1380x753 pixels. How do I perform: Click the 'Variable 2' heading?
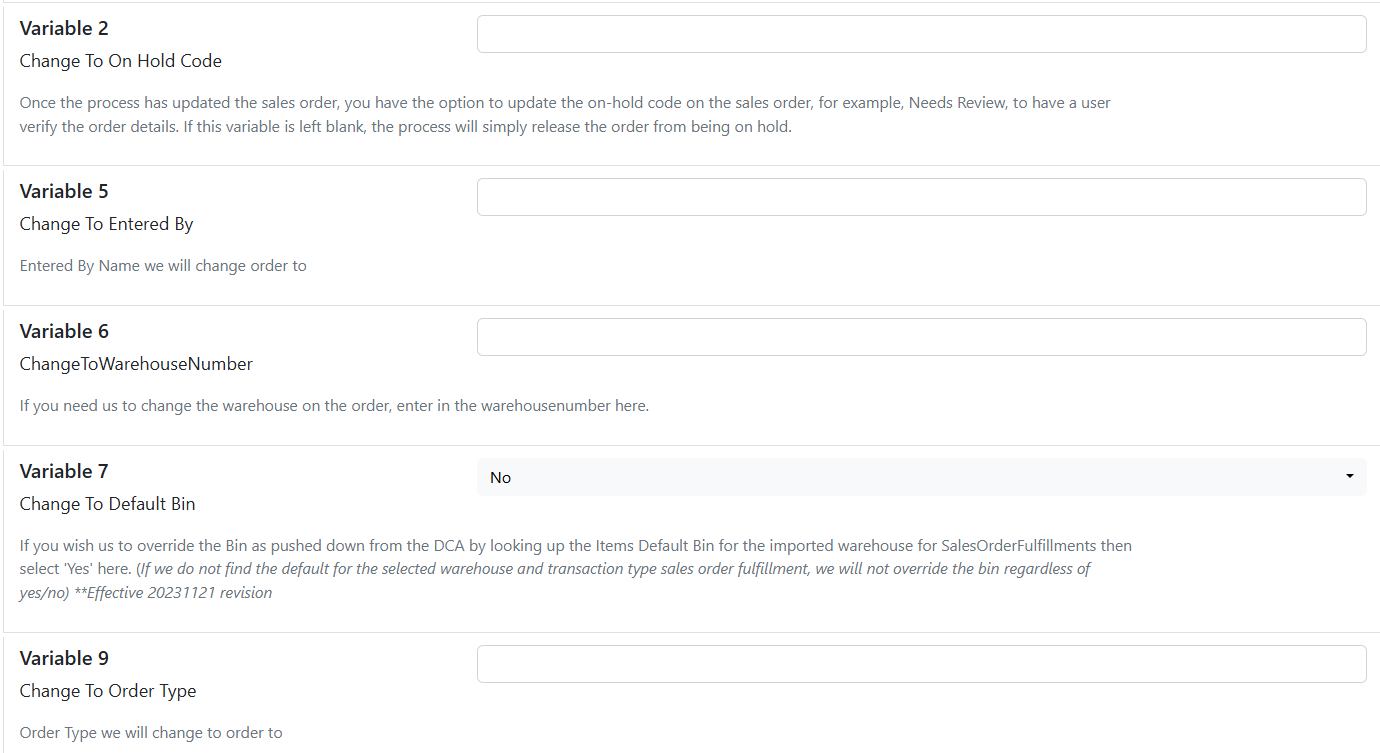tap(64, 28)
